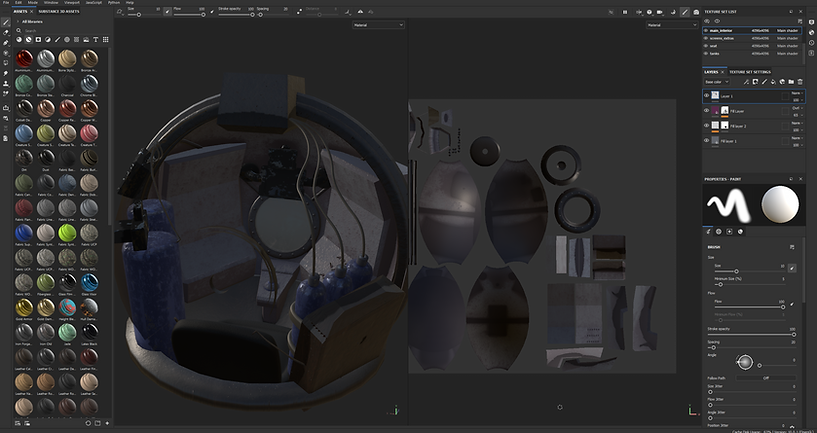Open the File menu
817x433 pixels.
click(x=6, y=3)
